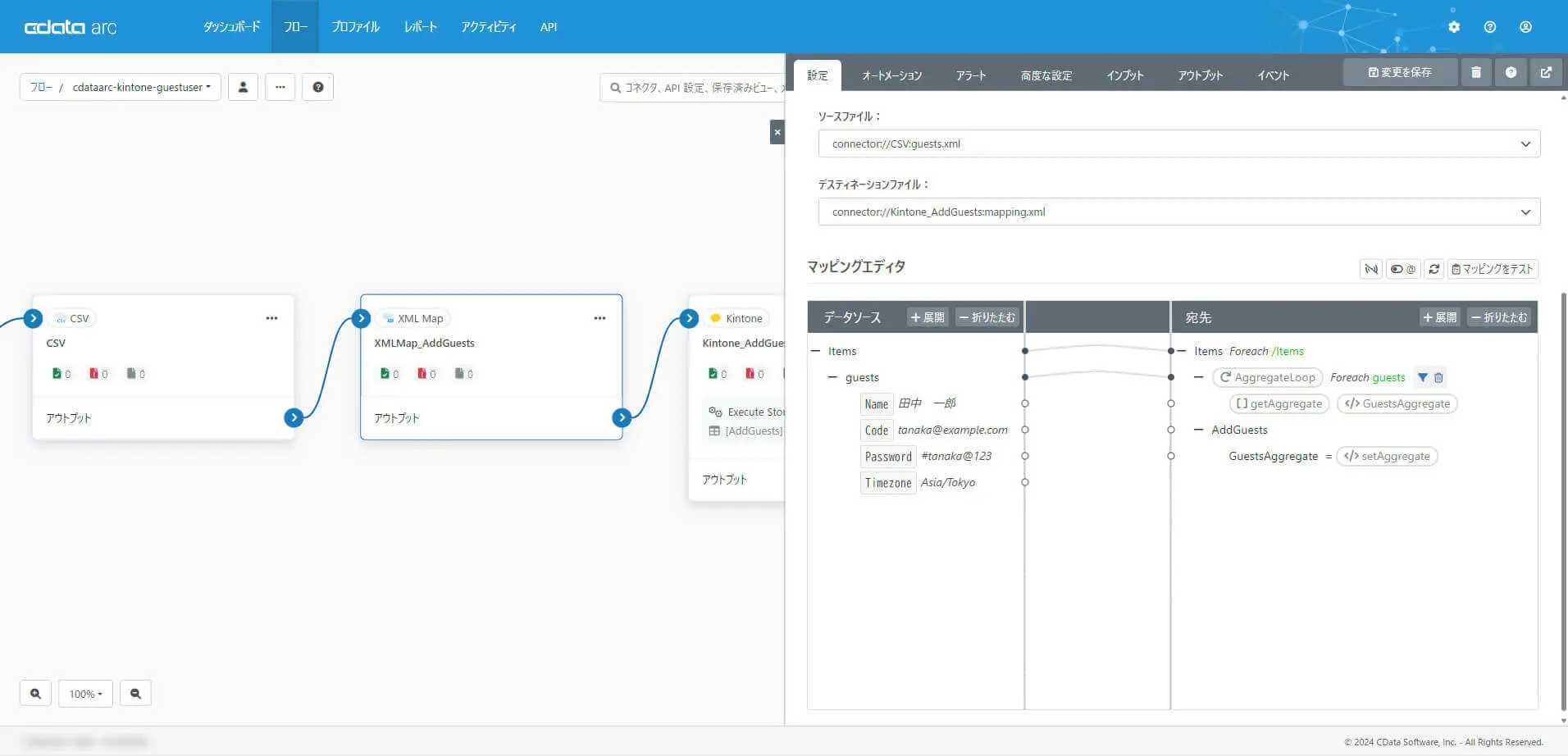Open the settings gear in the top bar
Viewport: 1568px width, 756px height.
[x=1454, y=27]
